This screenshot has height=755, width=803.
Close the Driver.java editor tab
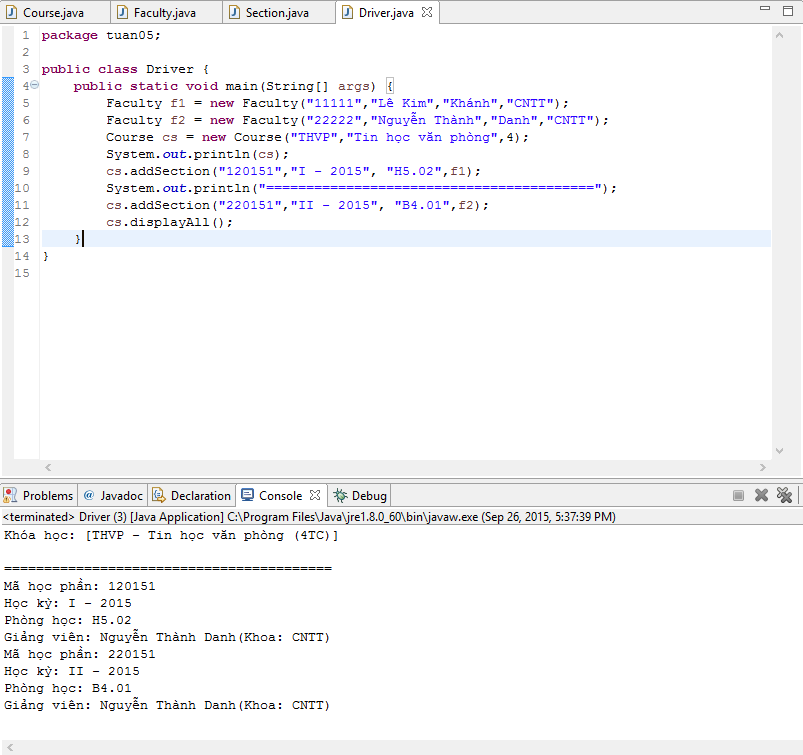[427, 12]
